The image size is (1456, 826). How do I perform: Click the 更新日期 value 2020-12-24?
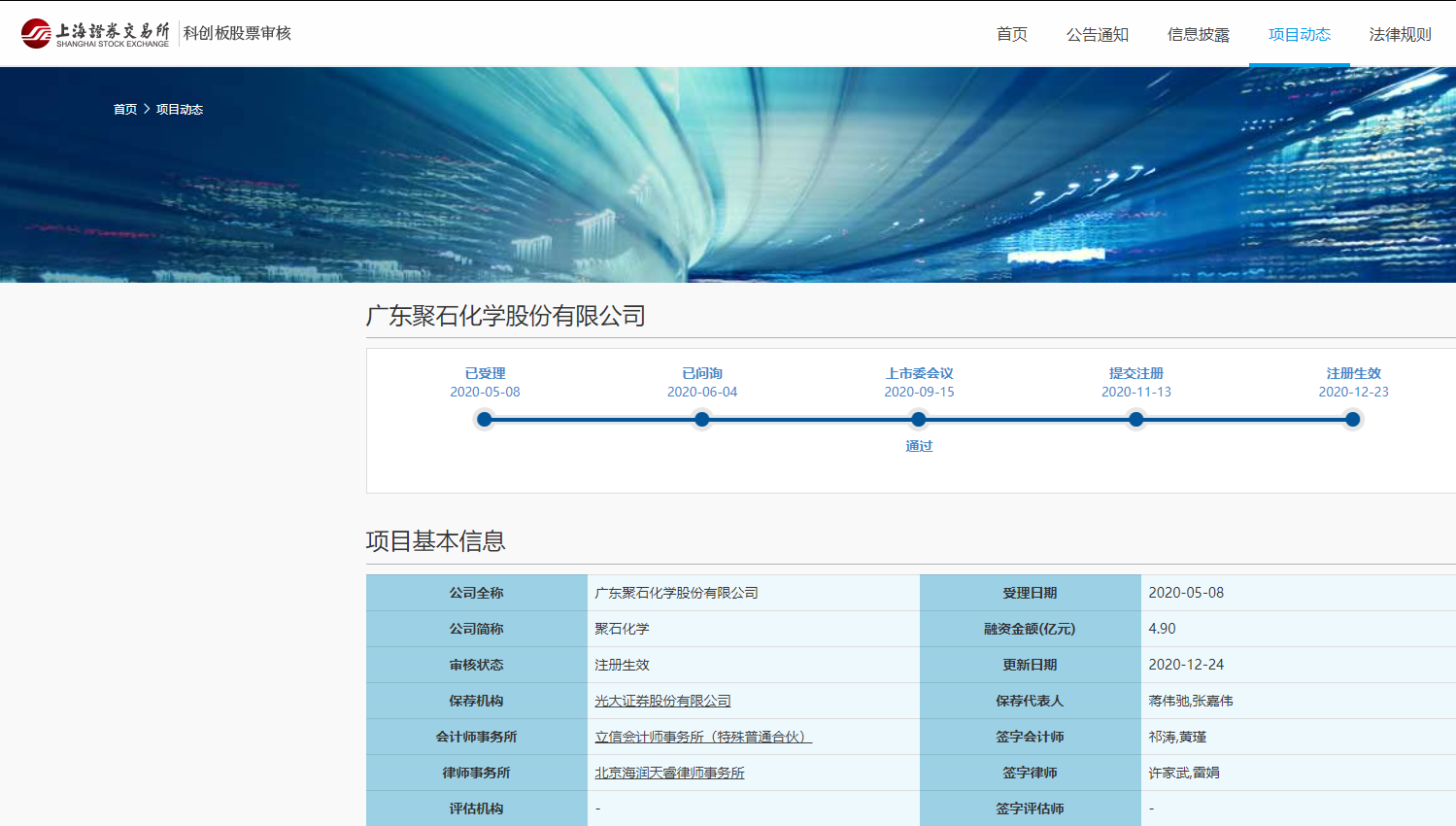1186,665
